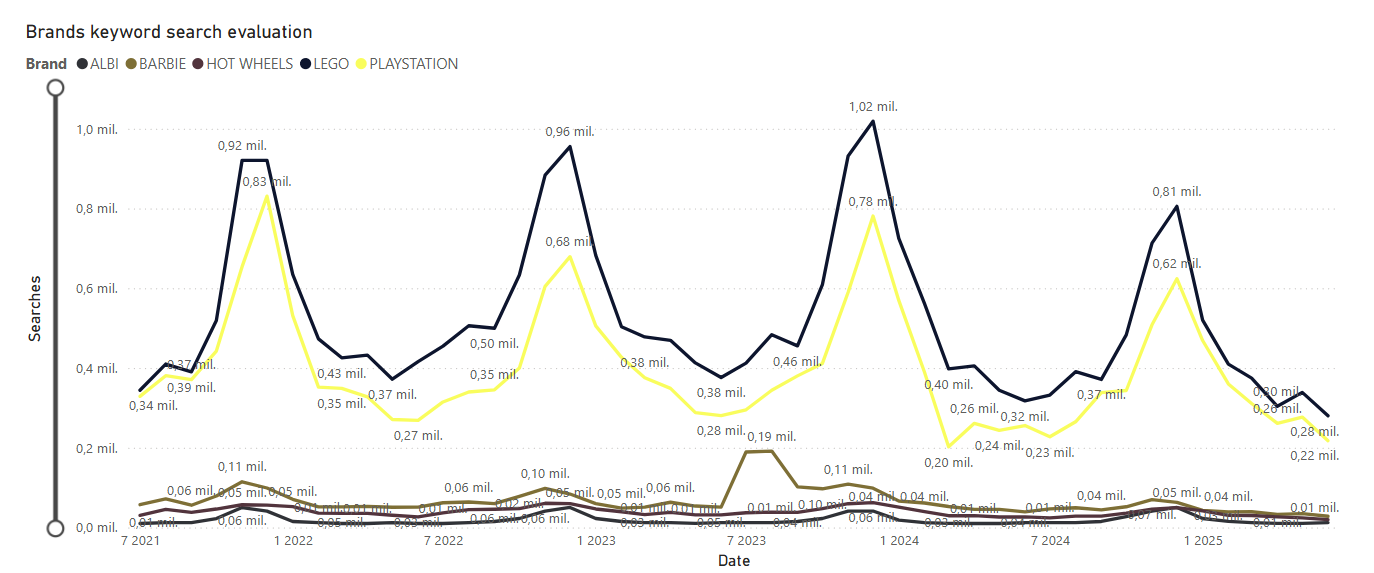
Task: Select the PLAYSTATION legend label
Action: 413,64
